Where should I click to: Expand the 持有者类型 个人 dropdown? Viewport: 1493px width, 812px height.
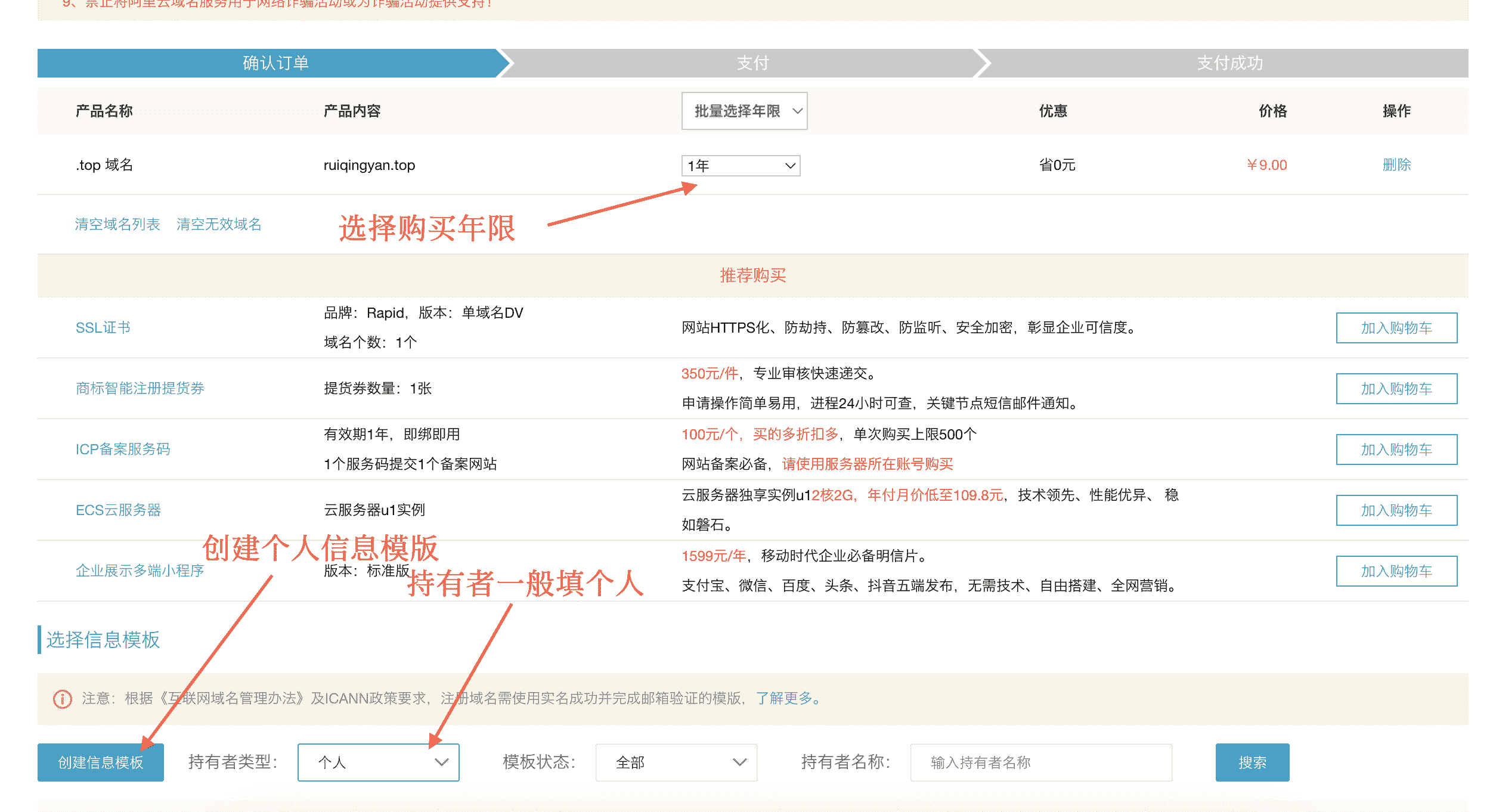[x=378, y=762]
